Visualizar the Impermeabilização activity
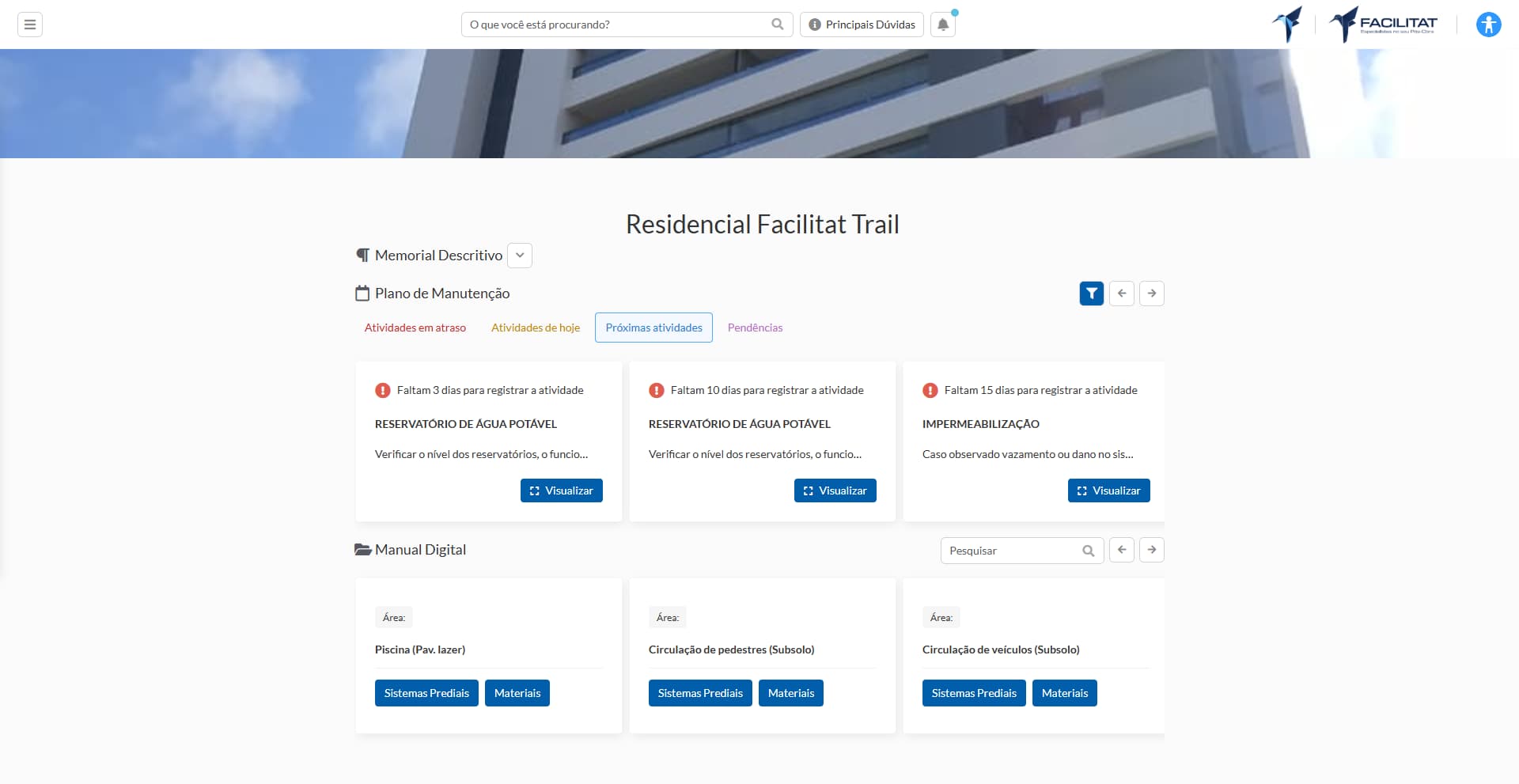This screenshot has height=784, width=1519. click(x=1109, y=490)
